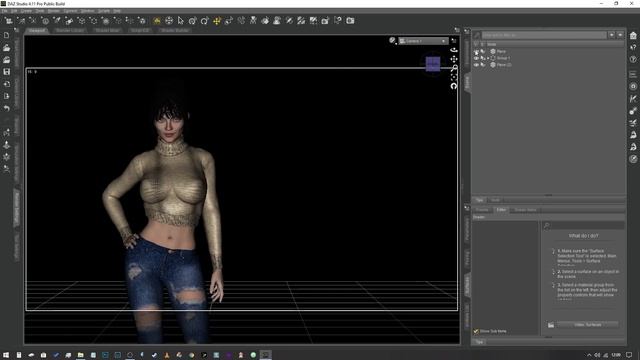Click the New Scene icon in left toolbar
This screenshot has height=360, width=640.
pyautogui.click(x=7, y=36)
